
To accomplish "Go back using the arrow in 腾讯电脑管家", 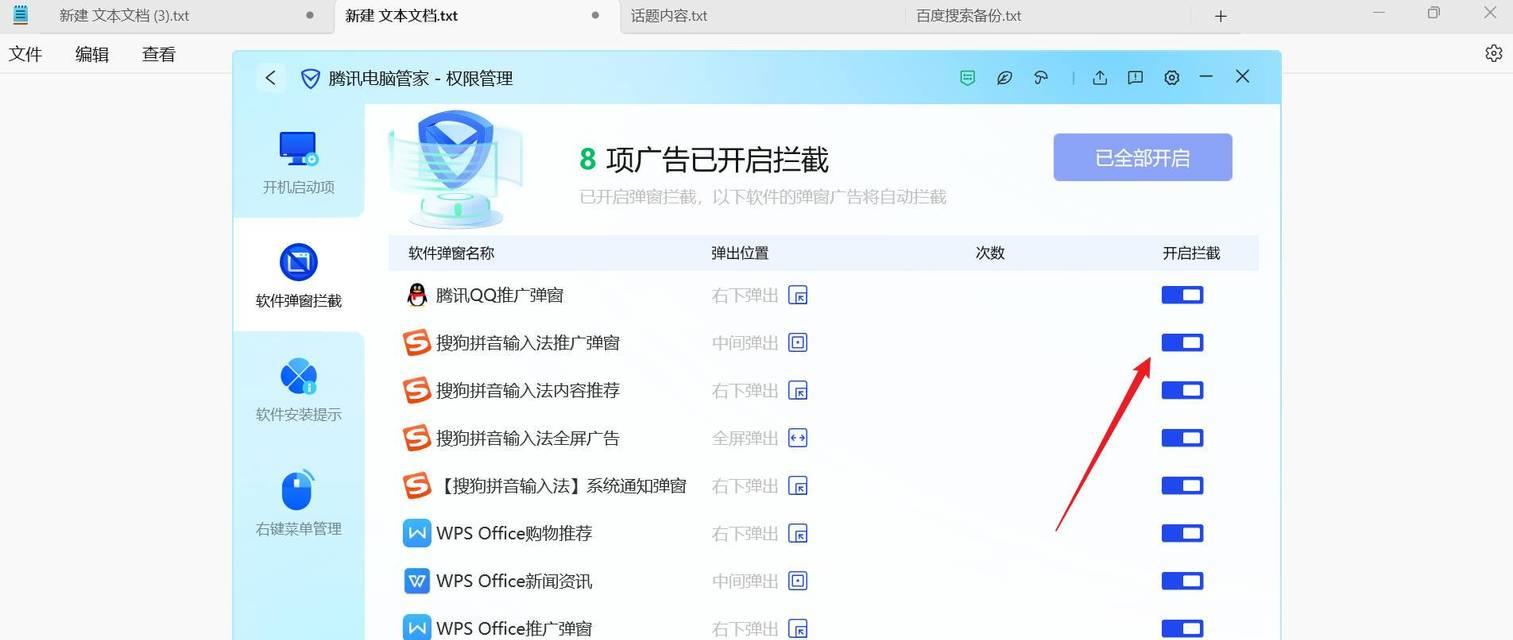I will point(270,78).
